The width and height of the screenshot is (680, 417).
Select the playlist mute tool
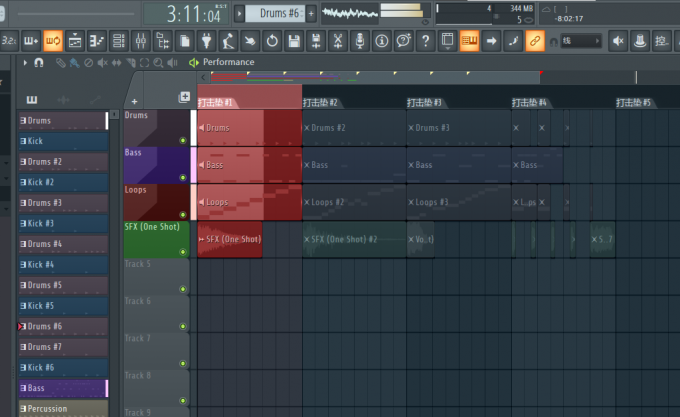102,63
